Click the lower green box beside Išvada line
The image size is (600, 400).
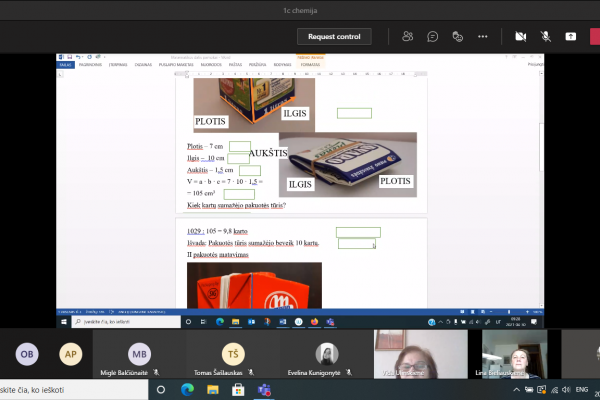(x=357, y=243)
